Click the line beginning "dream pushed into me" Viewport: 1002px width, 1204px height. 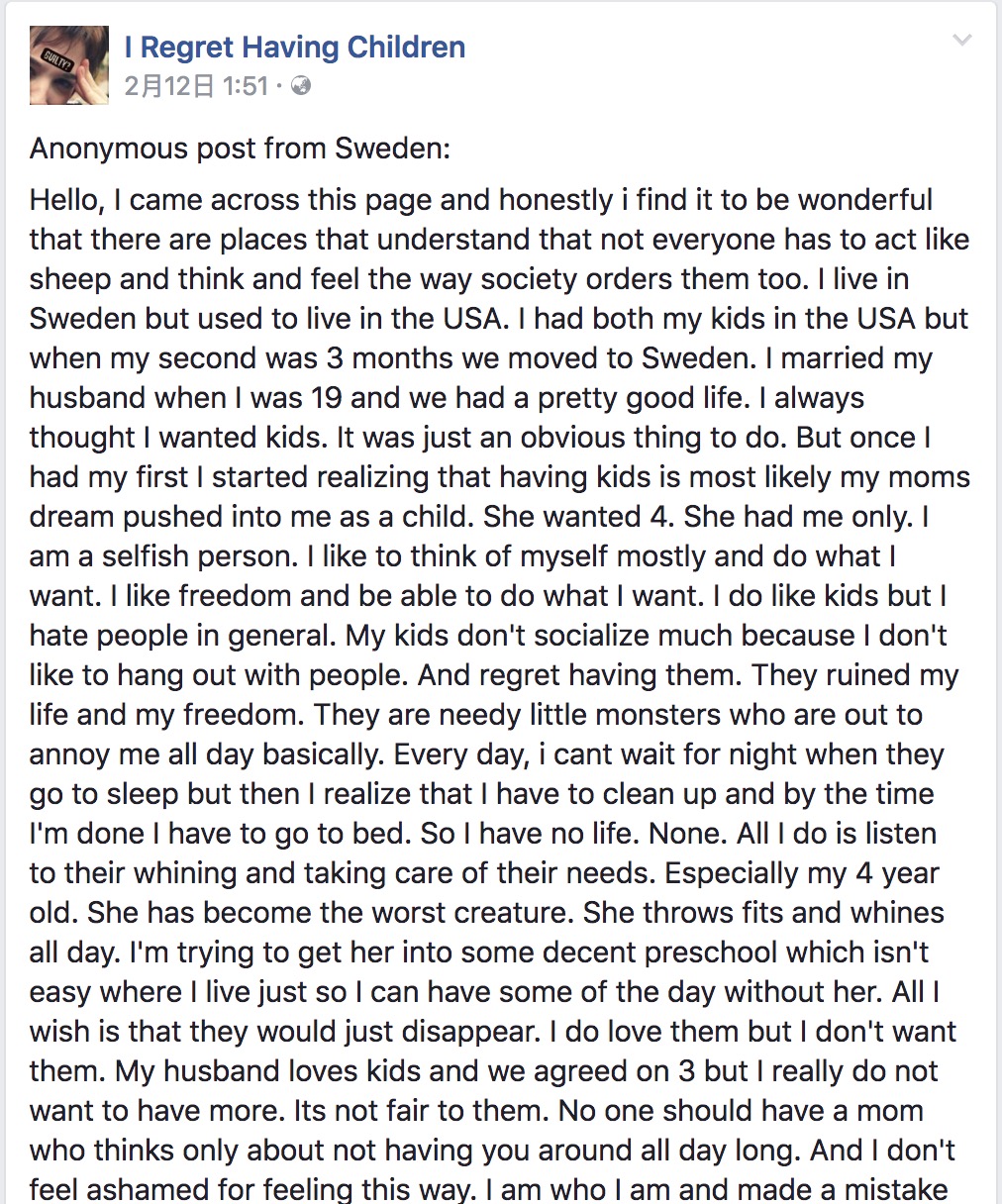pyautogui.click(x=479, y=517)
